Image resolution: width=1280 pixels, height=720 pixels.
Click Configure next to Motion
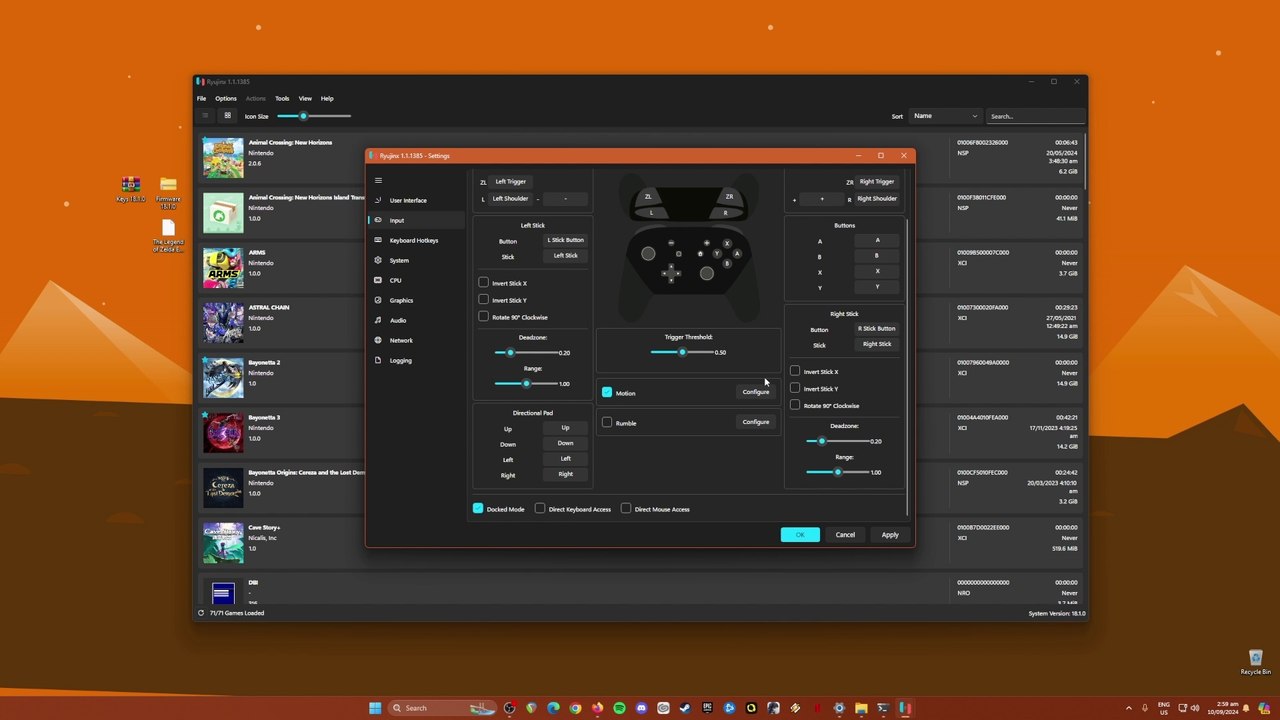click(x=755, y=392)
